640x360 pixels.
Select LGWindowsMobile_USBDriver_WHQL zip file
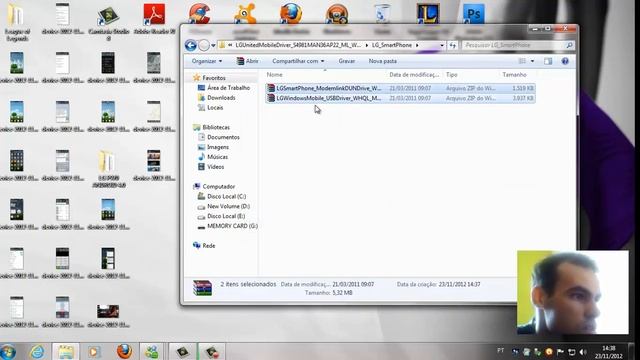pyautogui.click(x=400, y=98)
